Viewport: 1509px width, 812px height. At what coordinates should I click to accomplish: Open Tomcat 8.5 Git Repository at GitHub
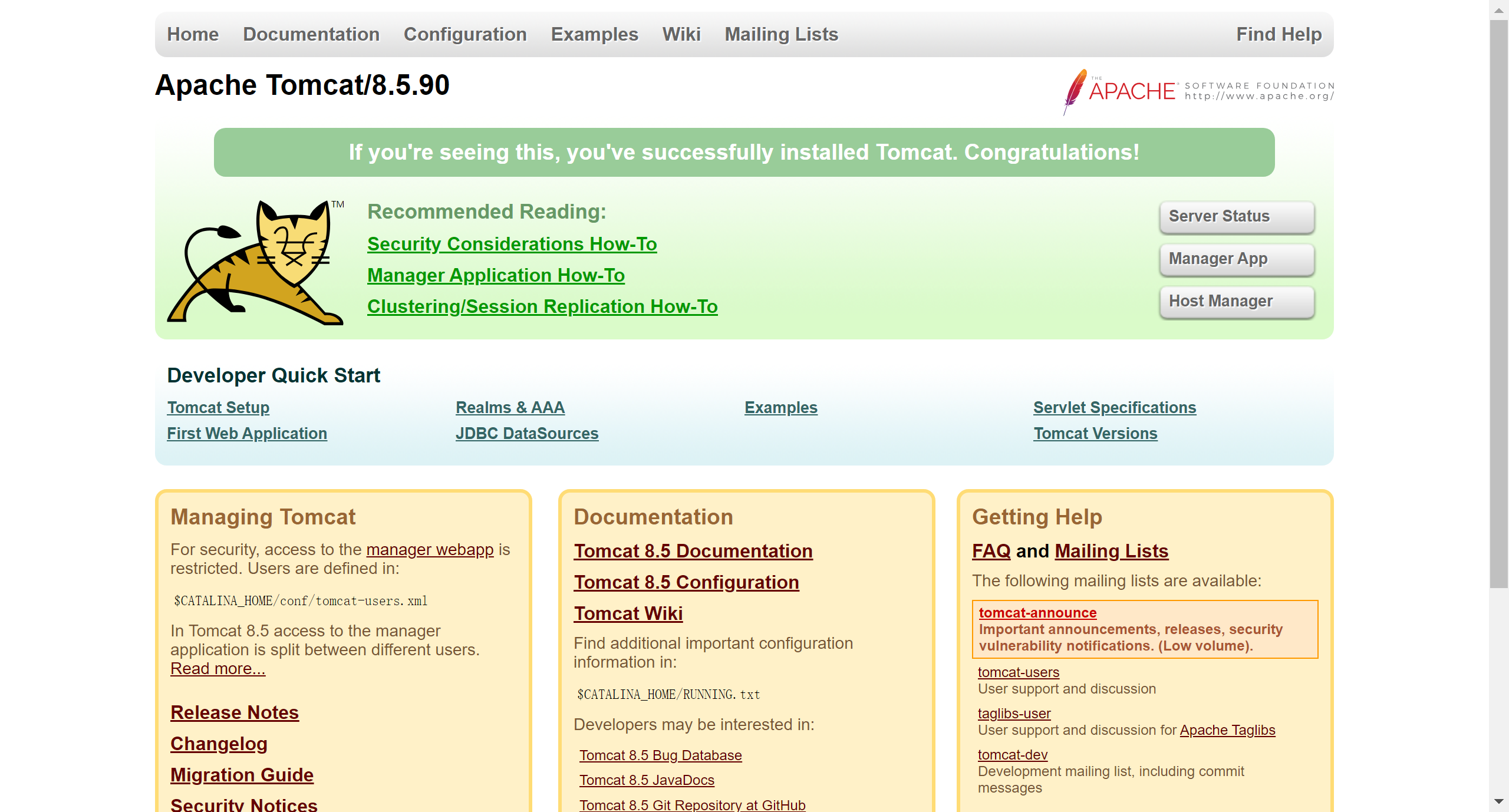(692, 805)
